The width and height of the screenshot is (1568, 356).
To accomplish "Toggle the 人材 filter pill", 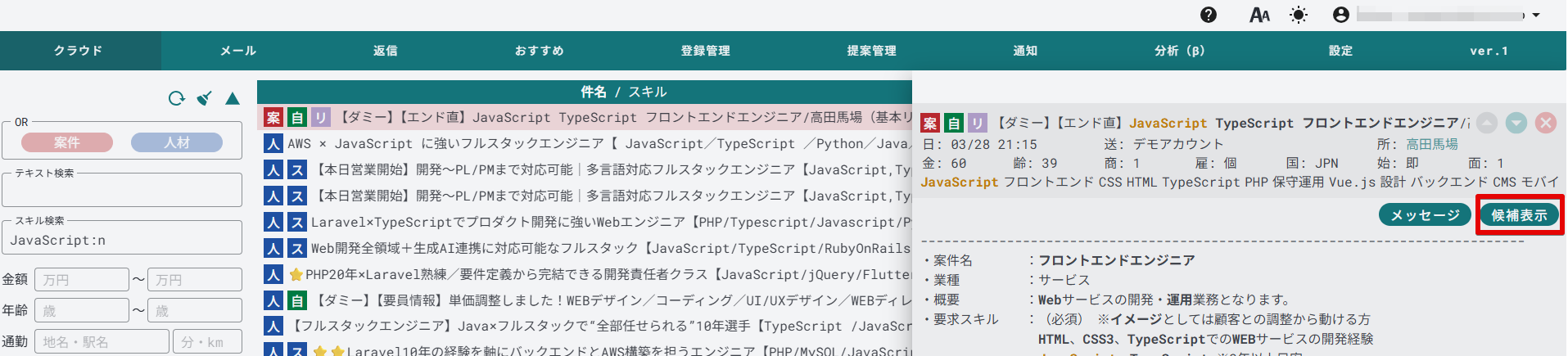I will click(177, 142).
